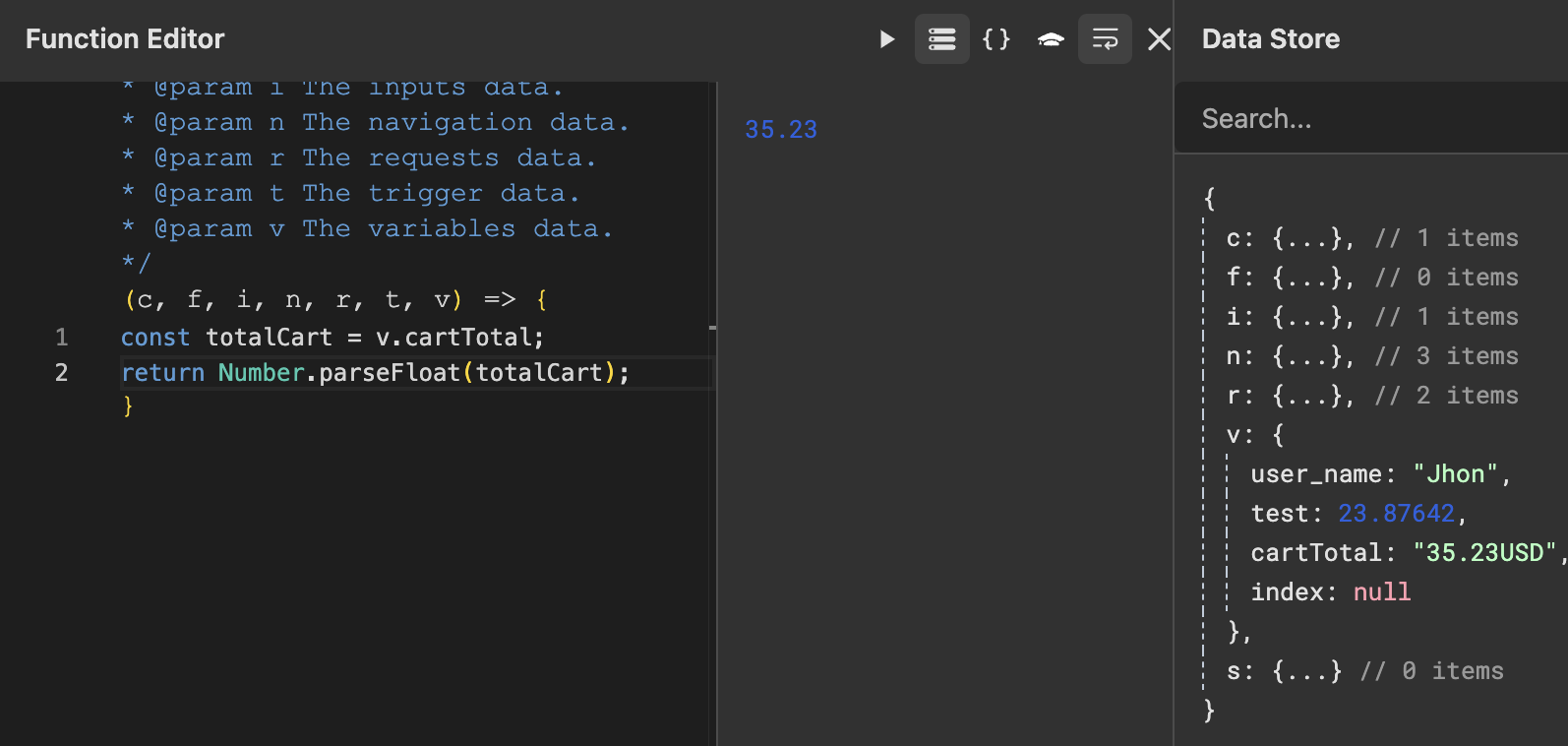The width and height of the screenshot is (1568, 746).
Task: Place cursor on code line 1 number
Action: (x=62, y=338)
